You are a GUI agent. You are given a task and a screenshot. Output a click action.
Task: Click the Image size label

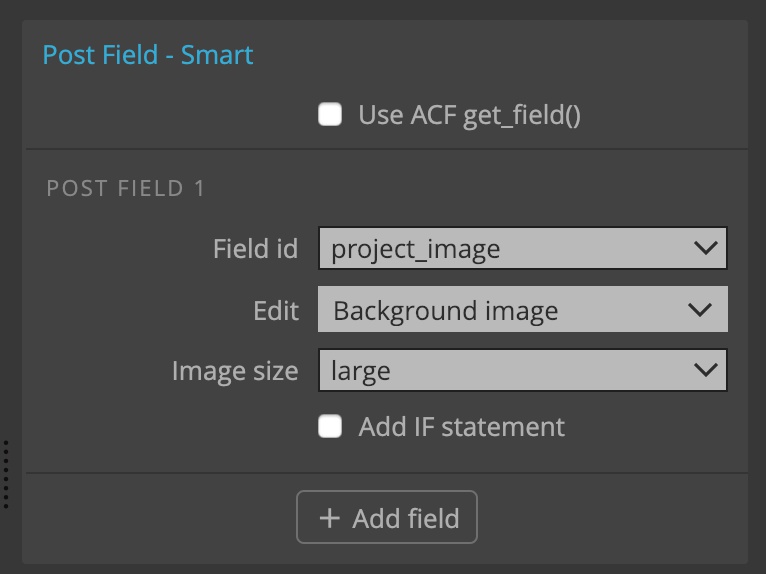tap(235, 371)
